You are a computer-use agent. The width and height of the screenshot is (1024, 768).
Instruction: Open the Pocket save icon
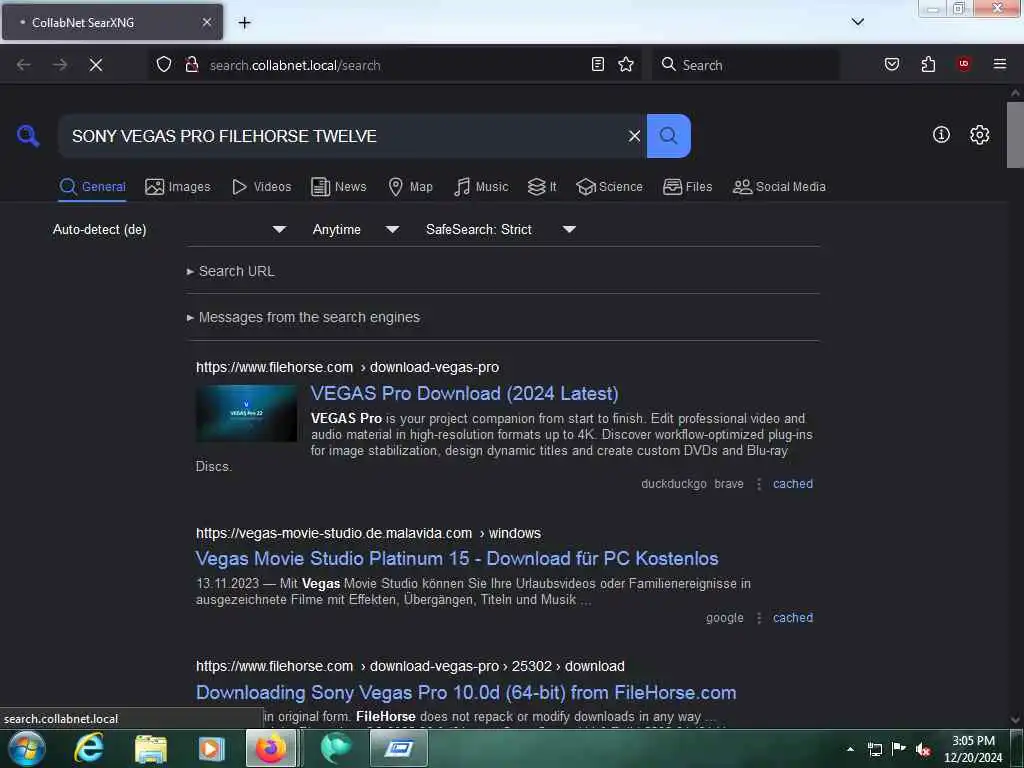point(891,64)
